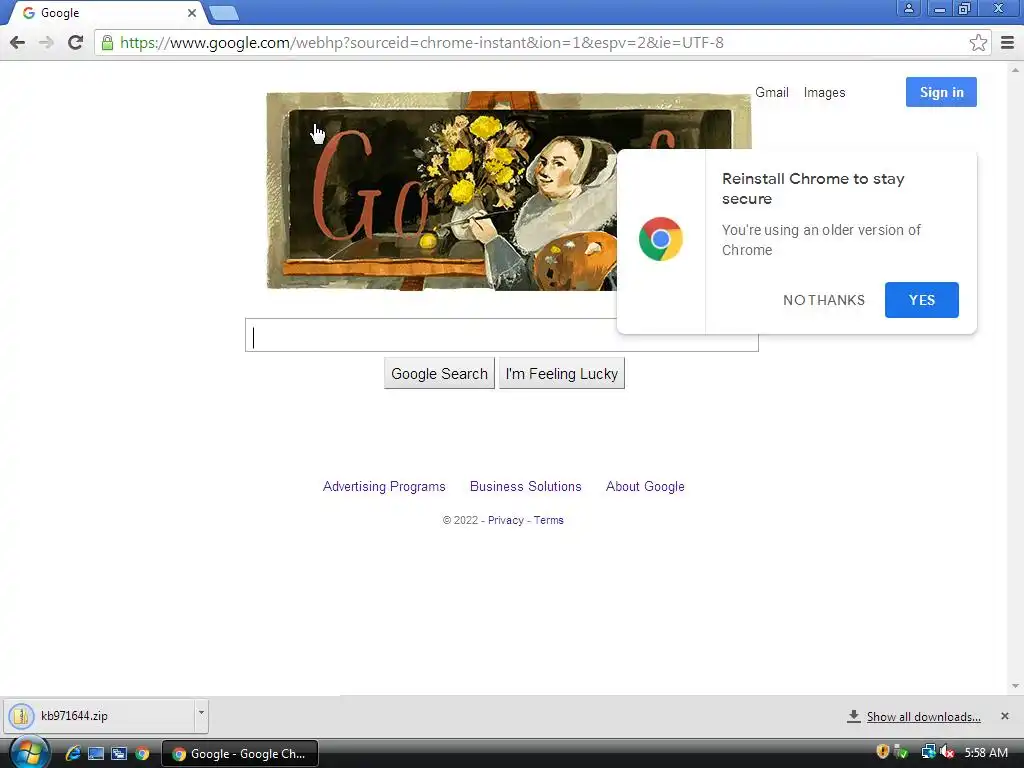Open downloaded kb971644.zip file
Screen dimensions: 1024x768
tap(99, 716)
